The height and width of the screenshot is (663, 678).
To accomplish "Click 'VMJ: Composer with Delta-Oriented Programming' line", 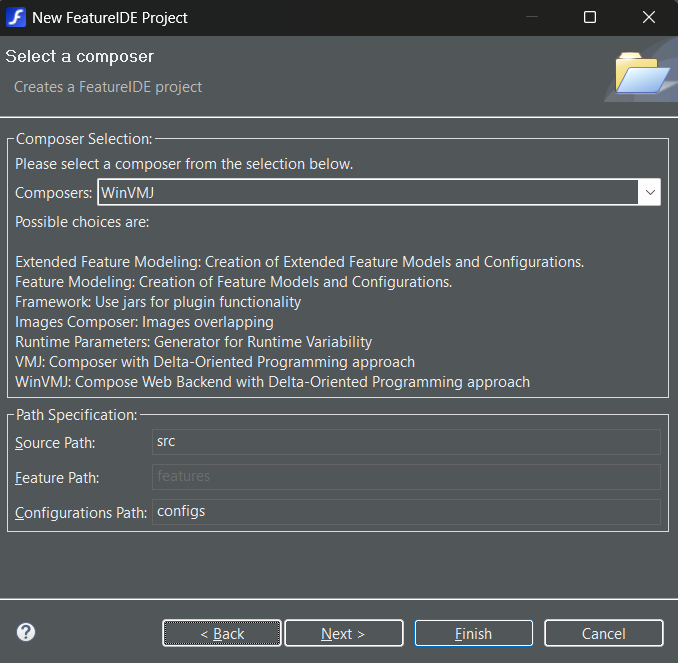I will point(215,362).
